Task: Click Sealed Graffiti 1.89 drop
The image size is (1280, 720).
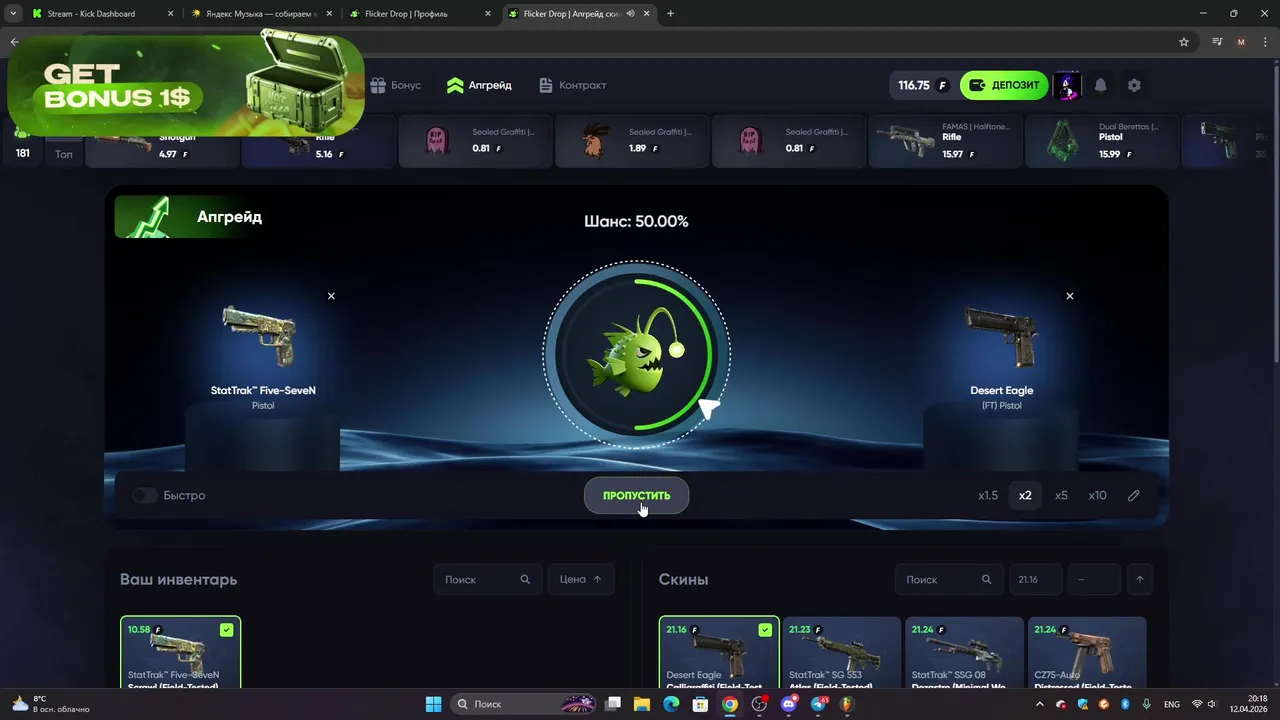Action: pos(631,141)
